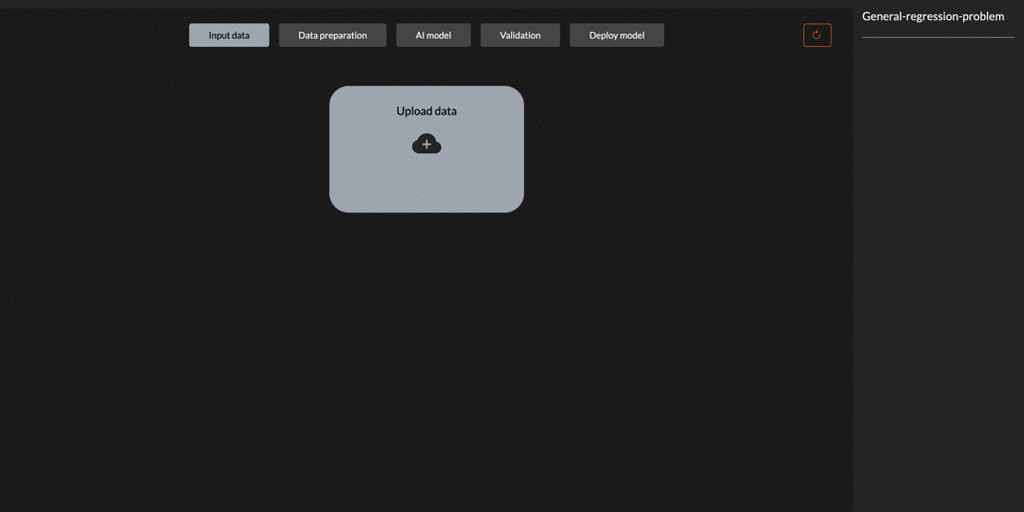This screenshot has height=512, width=1024.
Task: Select the Input data tab
Action: point(229,35)
